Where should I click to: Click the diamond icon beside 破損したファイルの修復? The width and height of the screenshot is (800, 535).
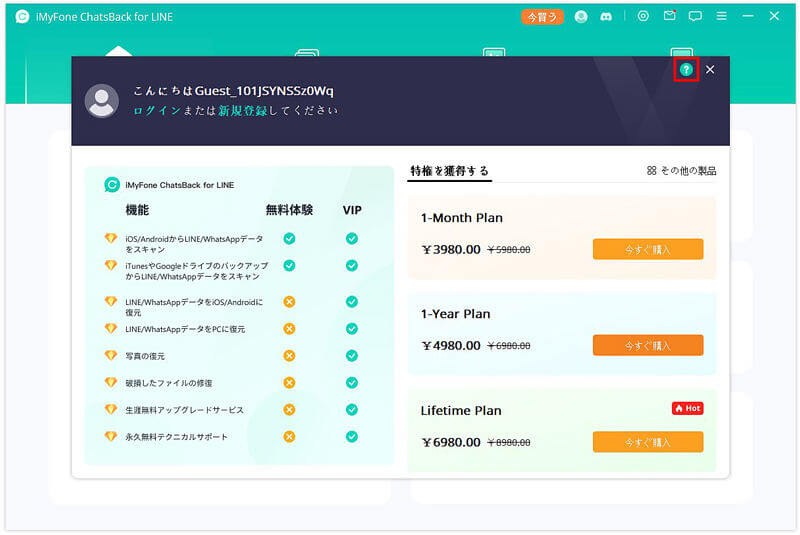point(111,382)
